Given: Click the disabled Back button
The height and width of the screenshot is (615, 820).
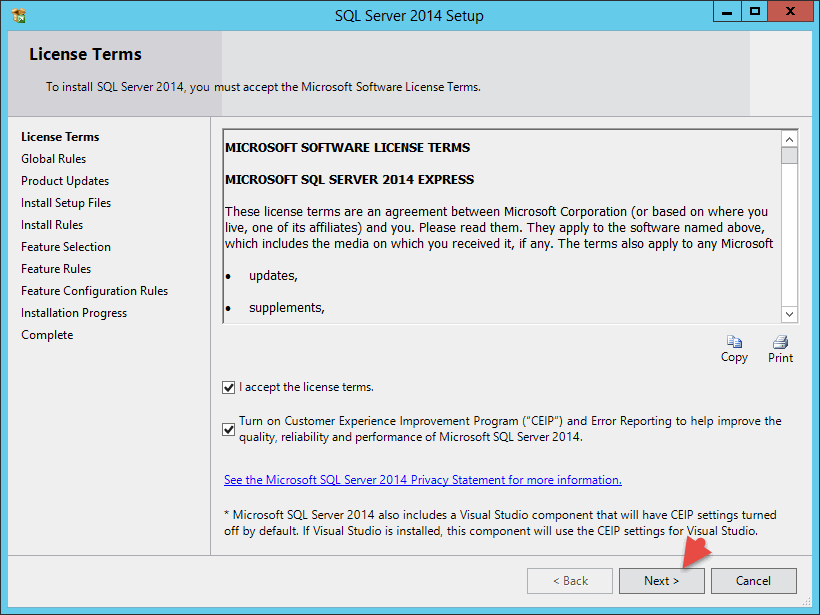Looking at the screenshot, I should coord(570,581).
